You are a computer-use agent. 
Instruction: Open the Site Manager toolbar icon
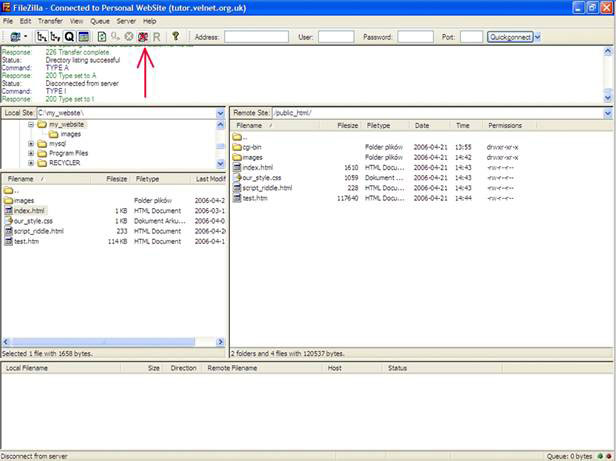click(x=15, y=37)
